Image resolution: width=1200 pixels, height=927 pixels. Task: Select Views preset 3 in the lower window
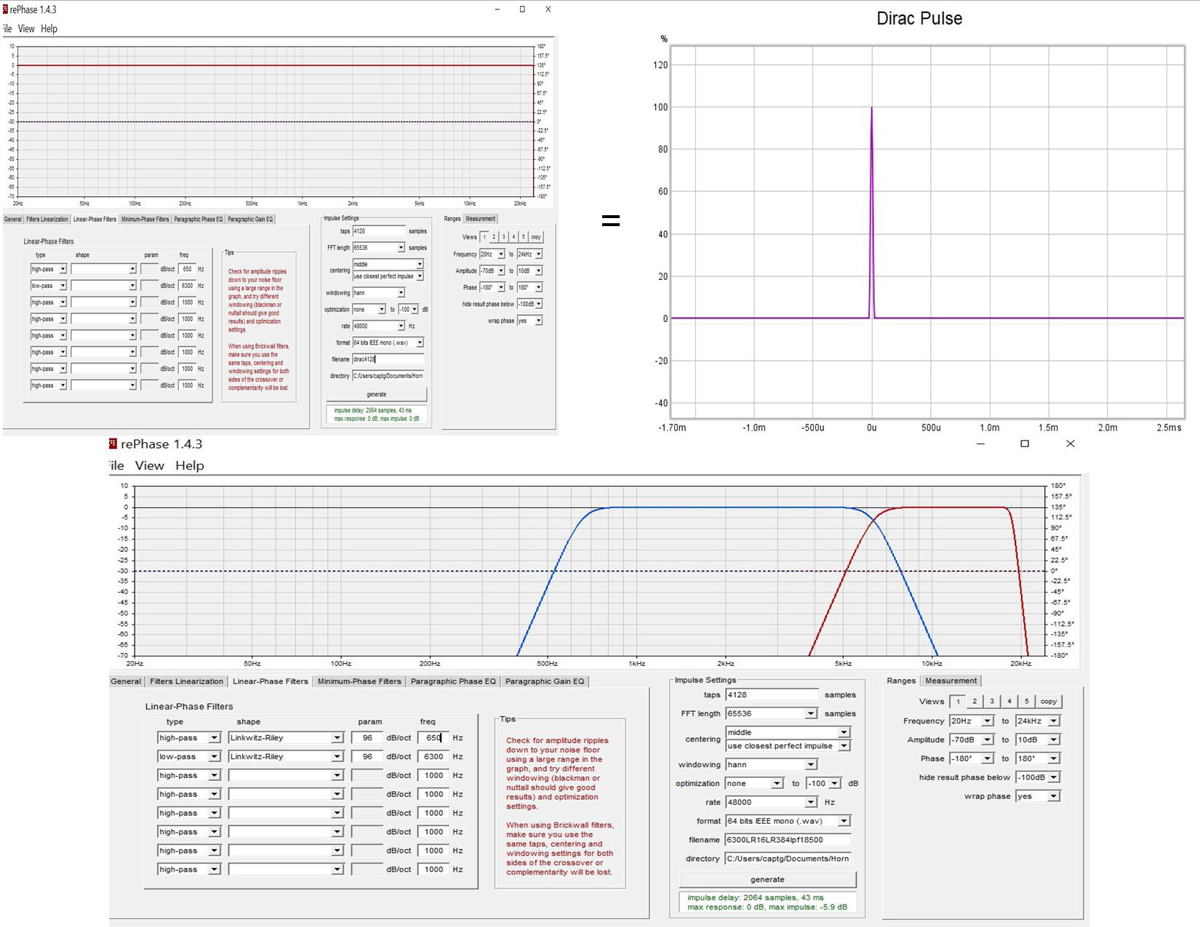991,702
